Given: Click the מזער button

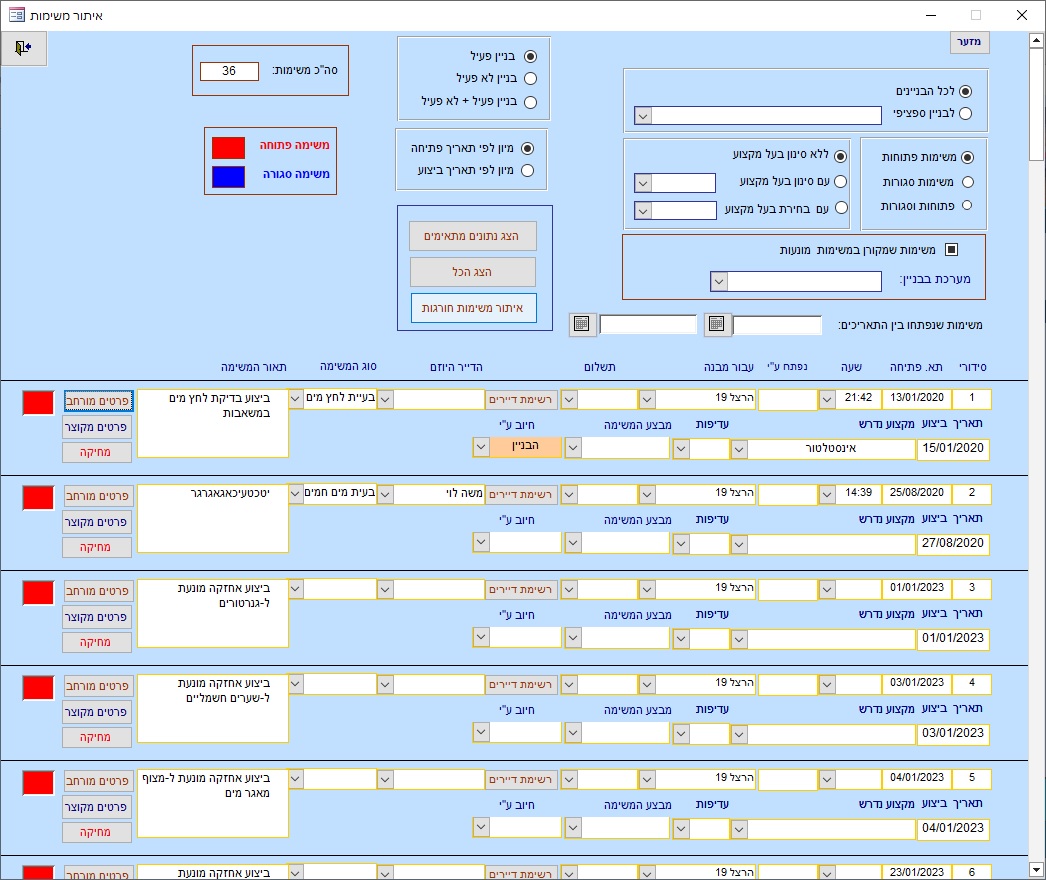Looking at the screenshot, I should click(x=969, y=42).
